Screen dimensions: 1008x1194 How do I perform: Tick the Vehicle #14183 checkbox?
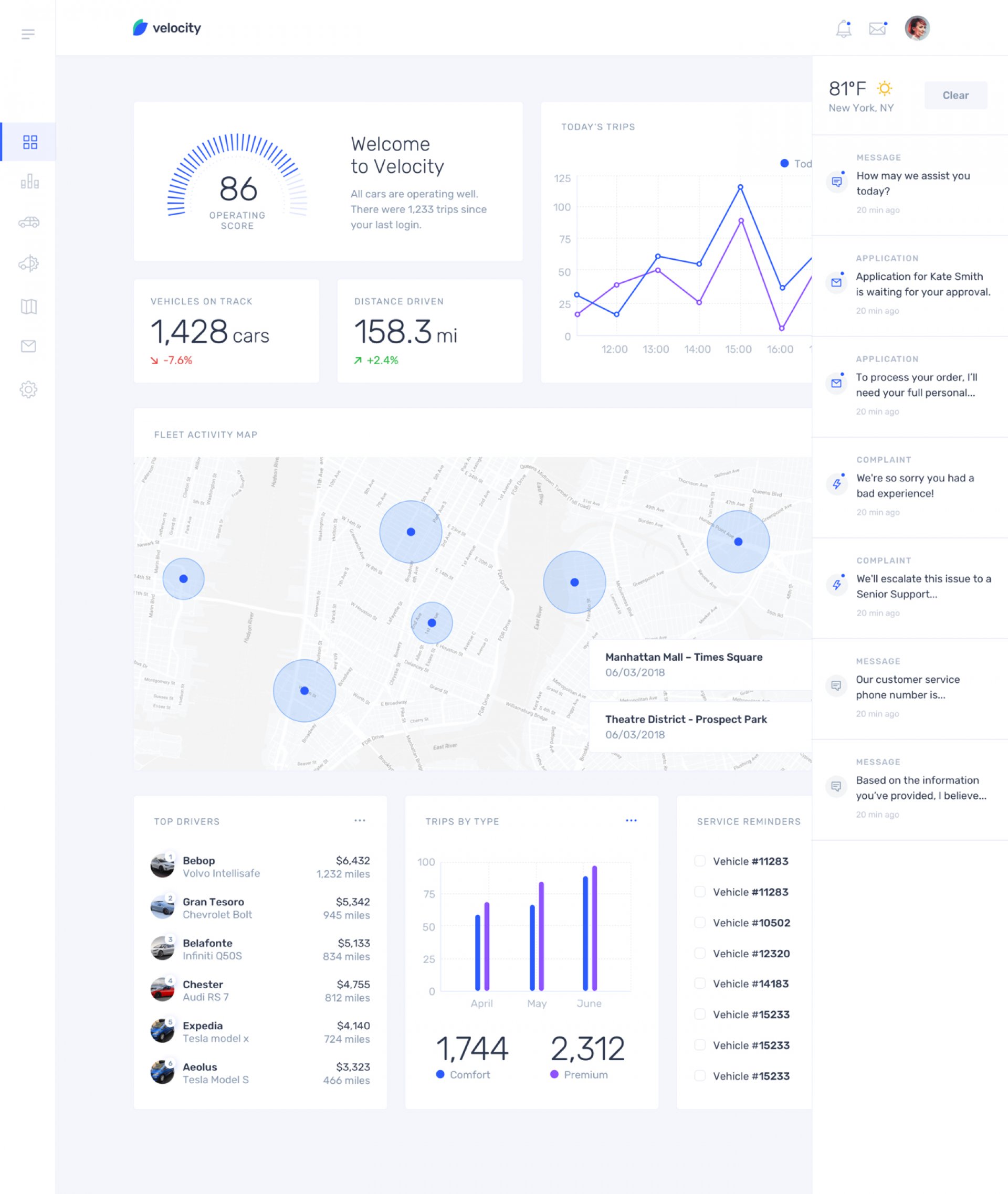(699, 983)
